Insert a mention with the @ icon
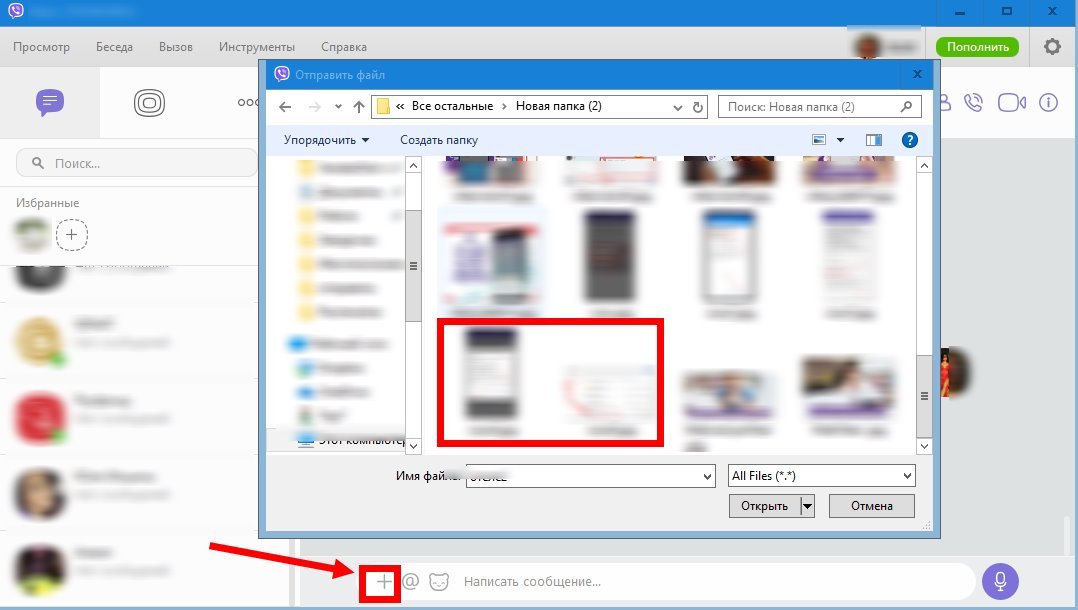Image resolution: width=1078 pixels, height=610 pixels. (x=410, y=582)
